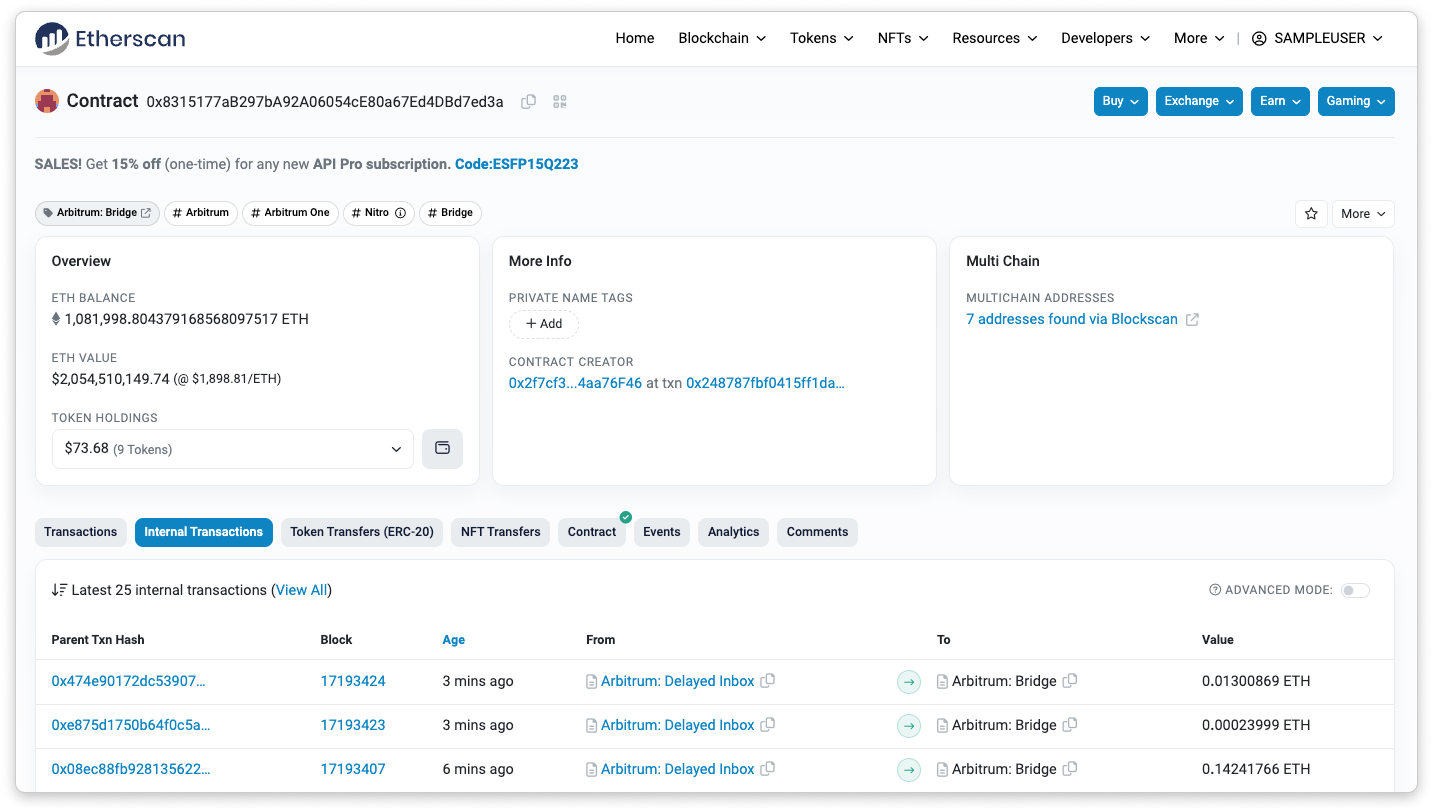Viewport: 1433px width, 812px height.
Task: Open block 17193424 link
Action: [353, 681]
